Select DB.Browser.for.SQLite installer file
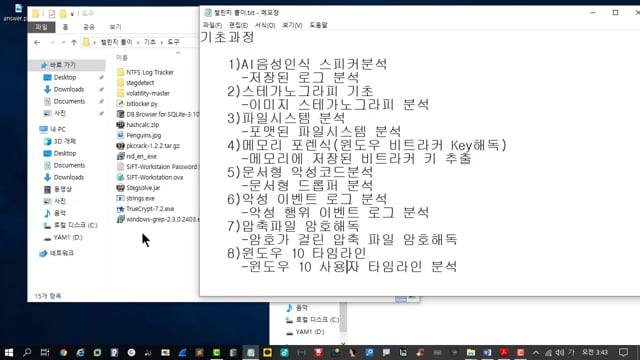 coord(158,114)
